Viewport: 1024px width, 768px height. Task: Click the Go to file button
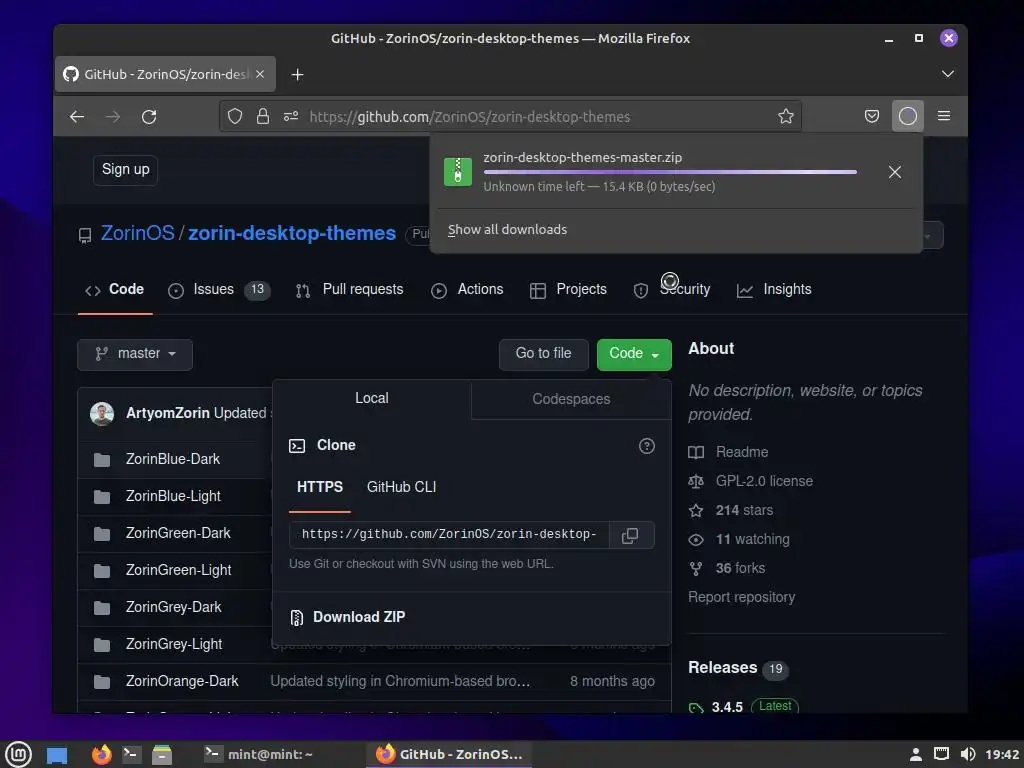(x=543, y=354)
